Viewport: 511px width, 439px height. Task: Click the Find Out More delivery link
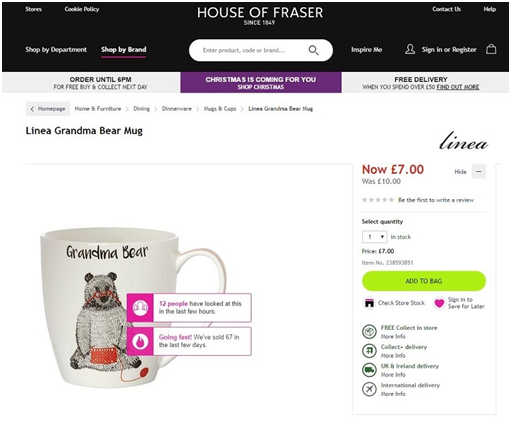[x=458, y=87]
